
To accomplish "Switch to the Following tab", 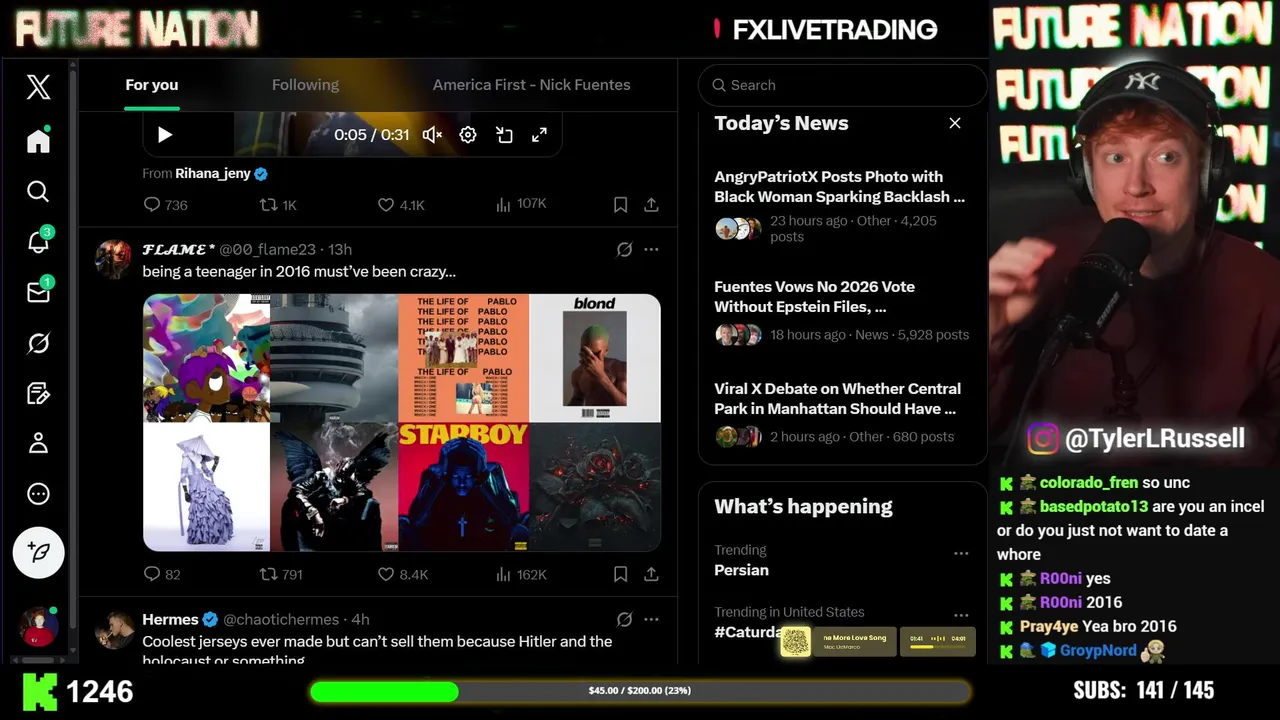I will (305, 85).
